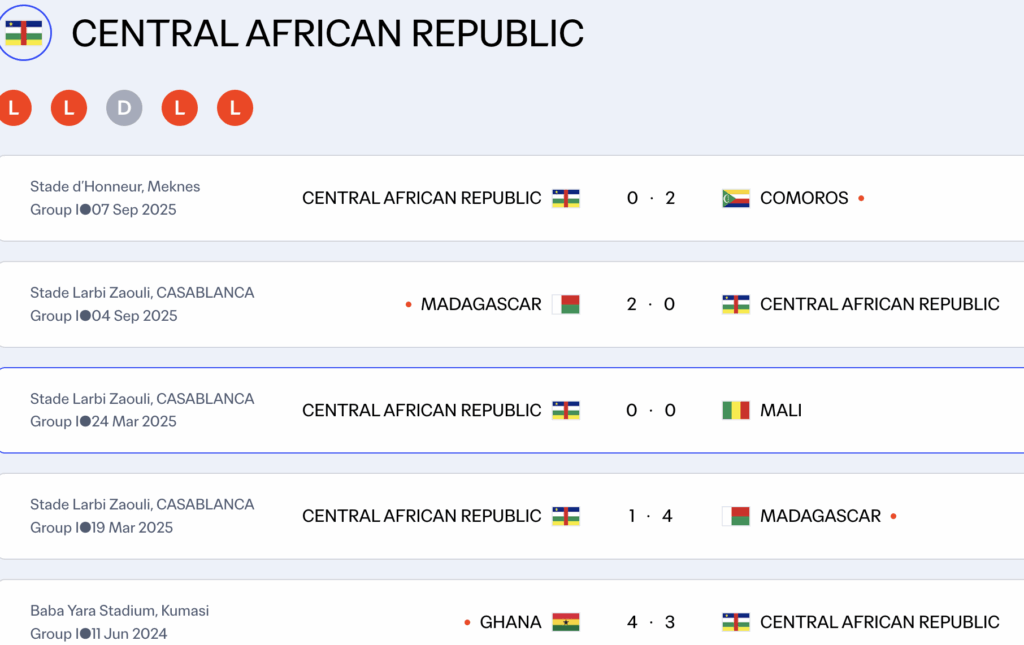Click the first red L form badge
The image size is (1024, 645).
coord(14,108)
